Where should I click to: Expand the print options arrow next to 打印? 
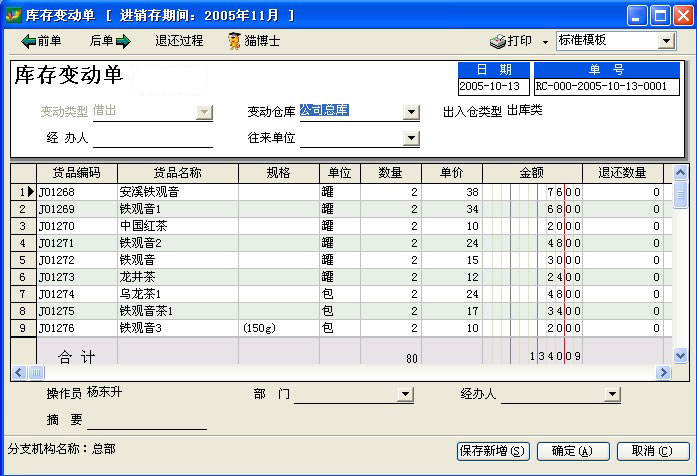click(x=545, y=42)
